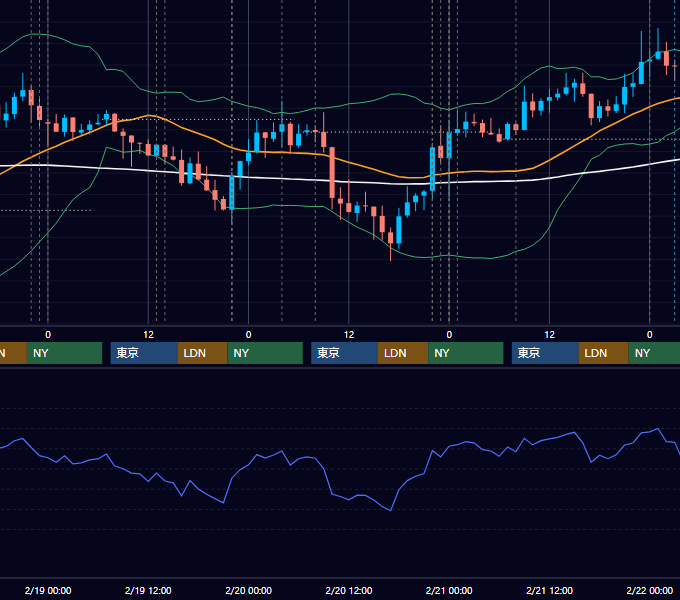The image size is (680, 600).
Task: Click the 2/21 12:00 date label
Action: pyautogui.click(x=549, y=590)
